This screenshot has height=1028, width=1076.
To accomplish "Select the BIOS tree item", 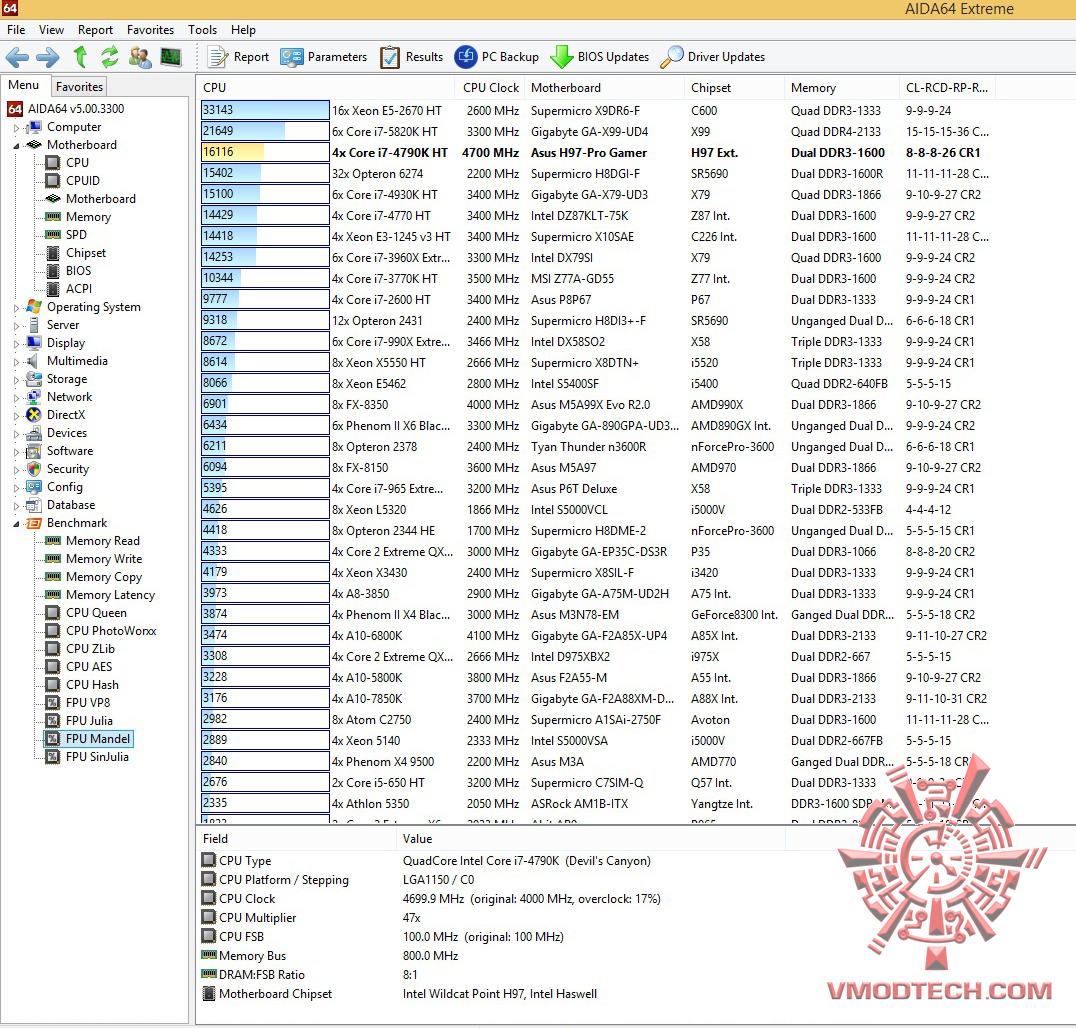I will pos(68,270).
